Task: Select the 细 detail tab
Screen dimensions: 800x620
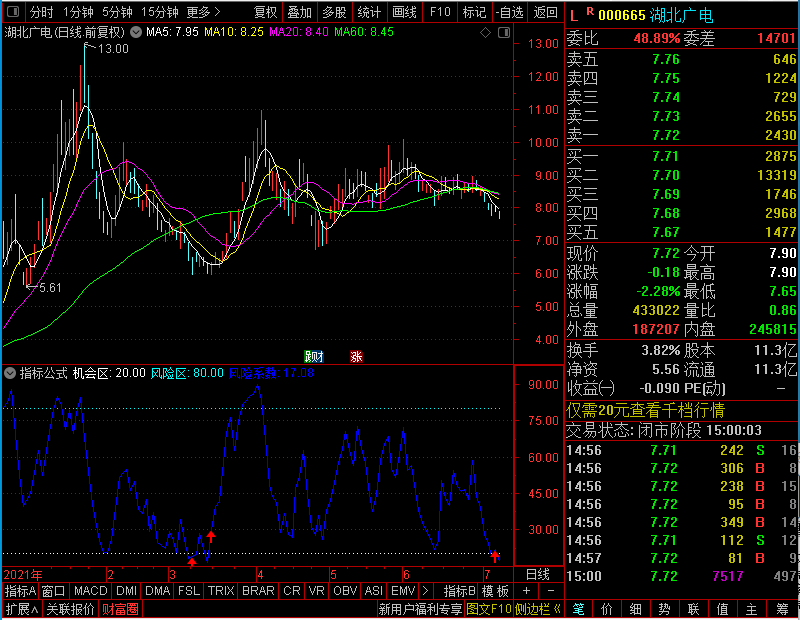Action: pos(636,609)
